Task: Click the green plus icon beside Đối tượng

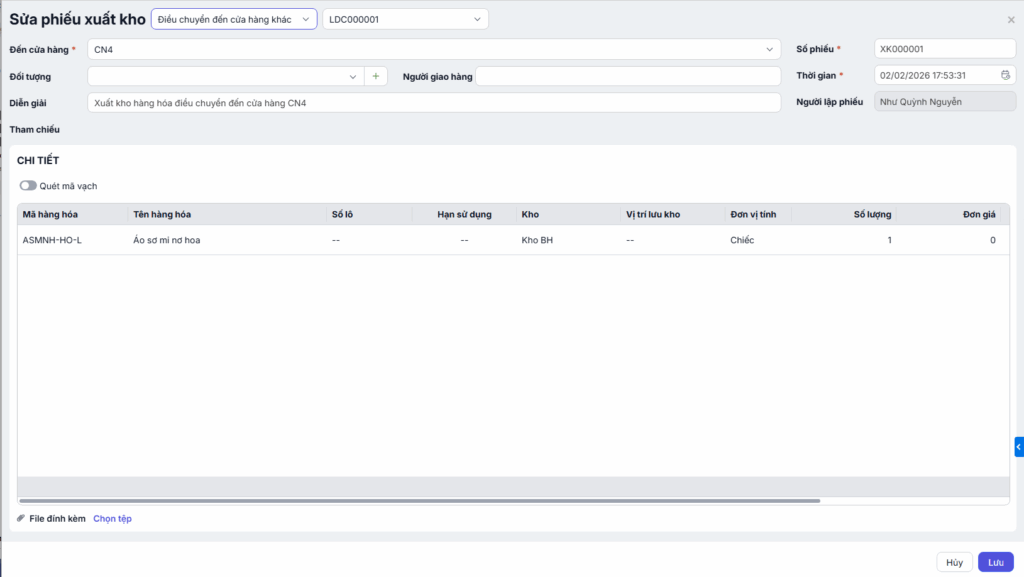Action: coord(376,76)
